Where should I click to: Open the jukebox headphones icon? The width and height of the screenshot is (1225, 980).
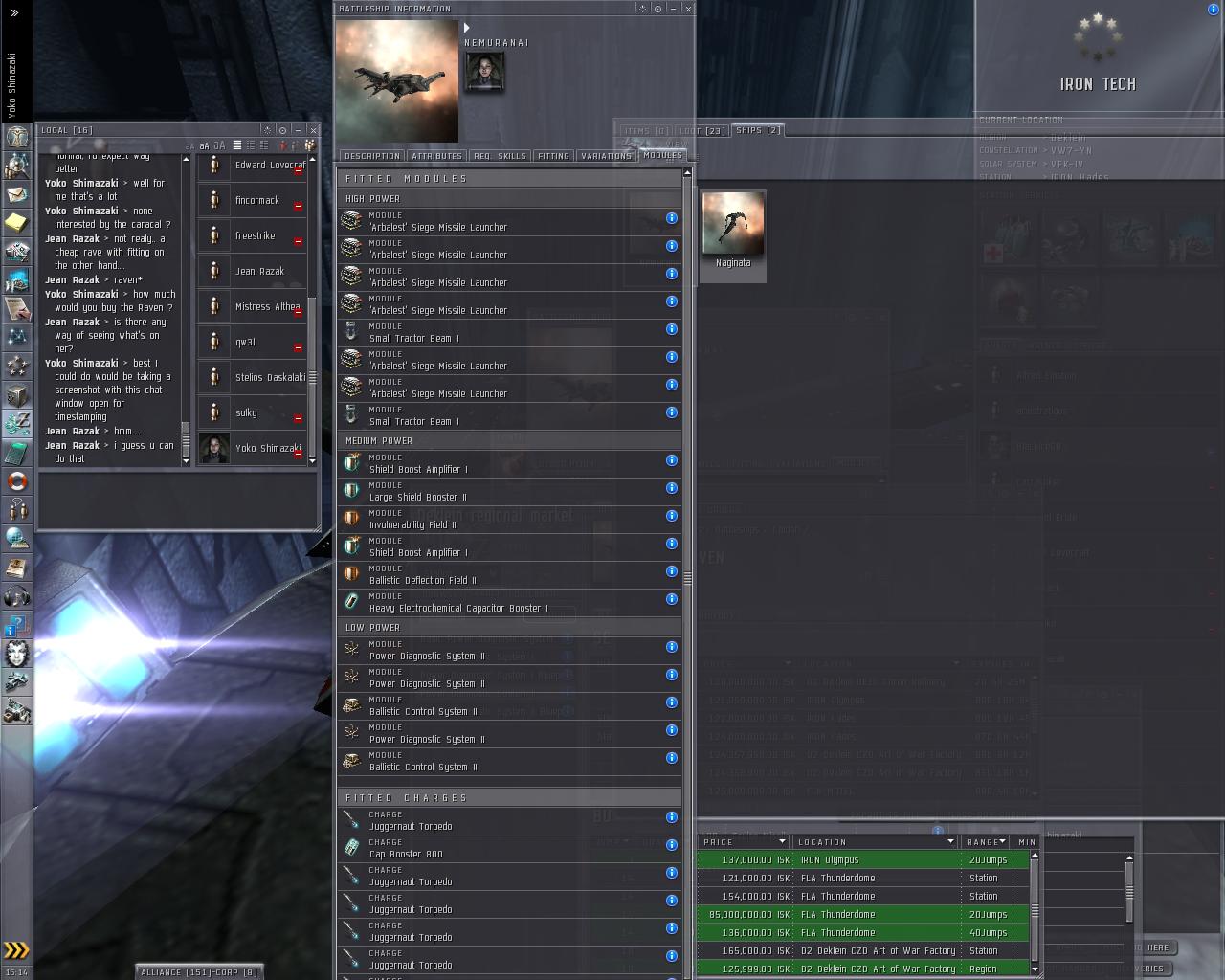pos(16,597)
